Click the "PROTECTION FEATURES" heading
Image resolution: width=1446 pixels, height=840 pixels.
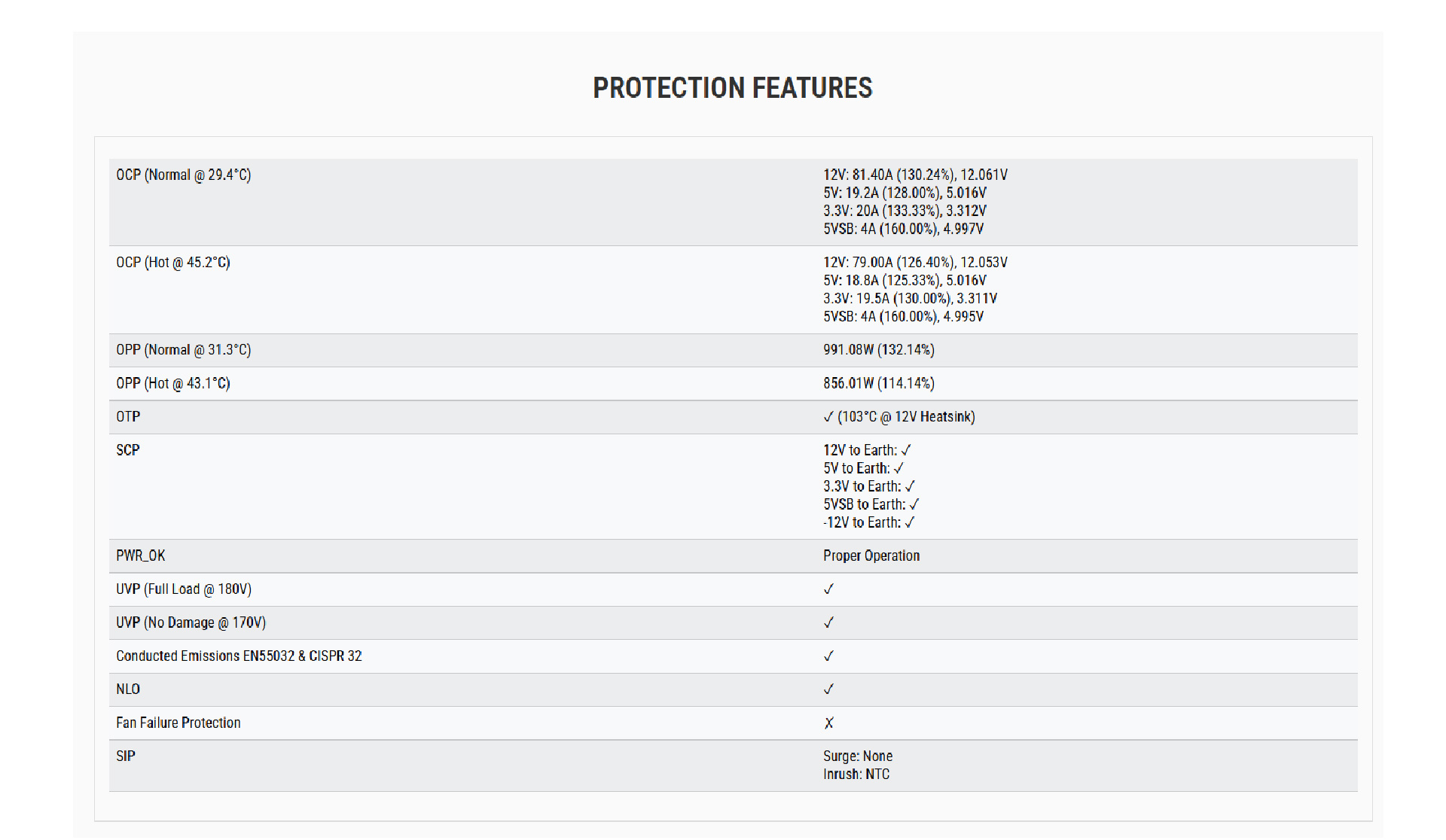(x=732, y=88)
